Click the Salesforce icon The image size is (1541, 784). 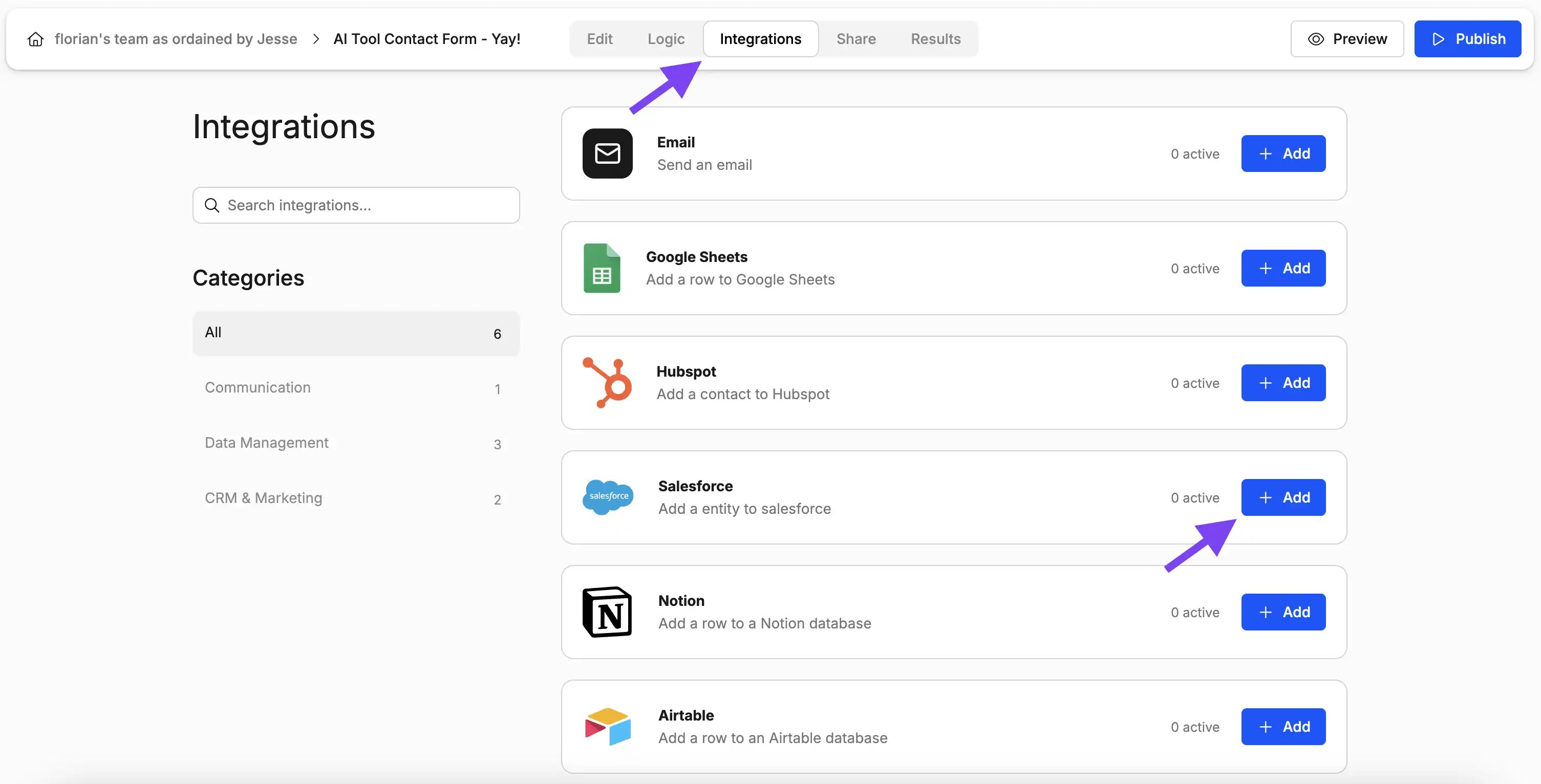click(x=608, y=497)
